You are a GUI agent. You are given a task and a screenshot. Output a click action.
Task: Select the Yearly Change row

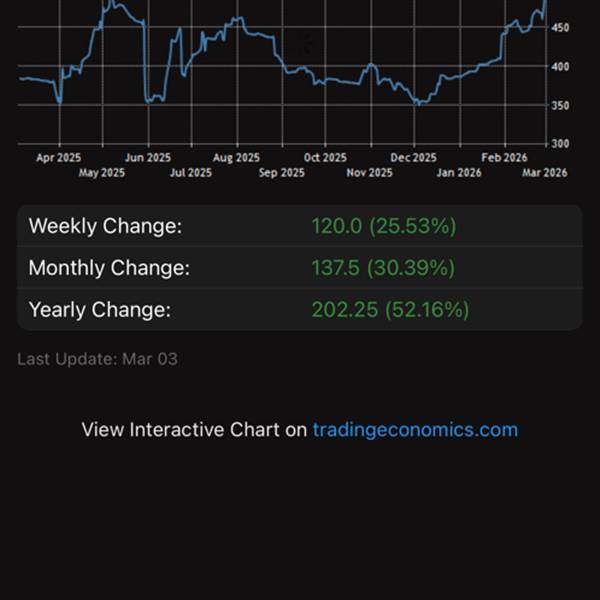click(300, 309)
